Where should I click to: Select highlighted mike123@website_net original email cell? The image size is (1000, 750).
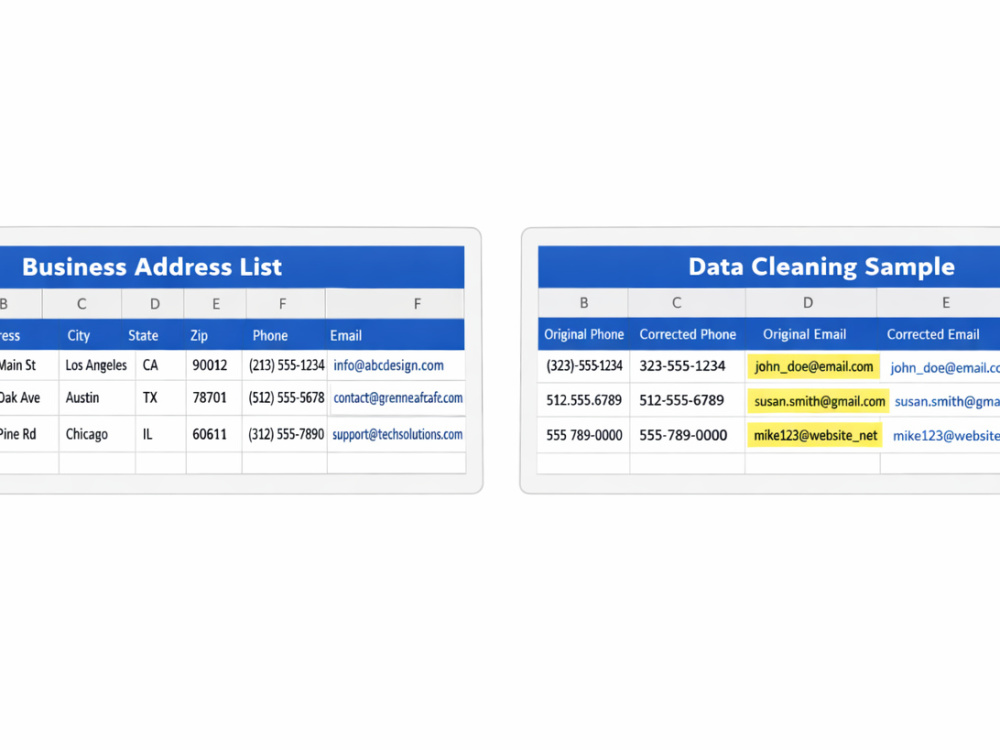coord(814,436)
